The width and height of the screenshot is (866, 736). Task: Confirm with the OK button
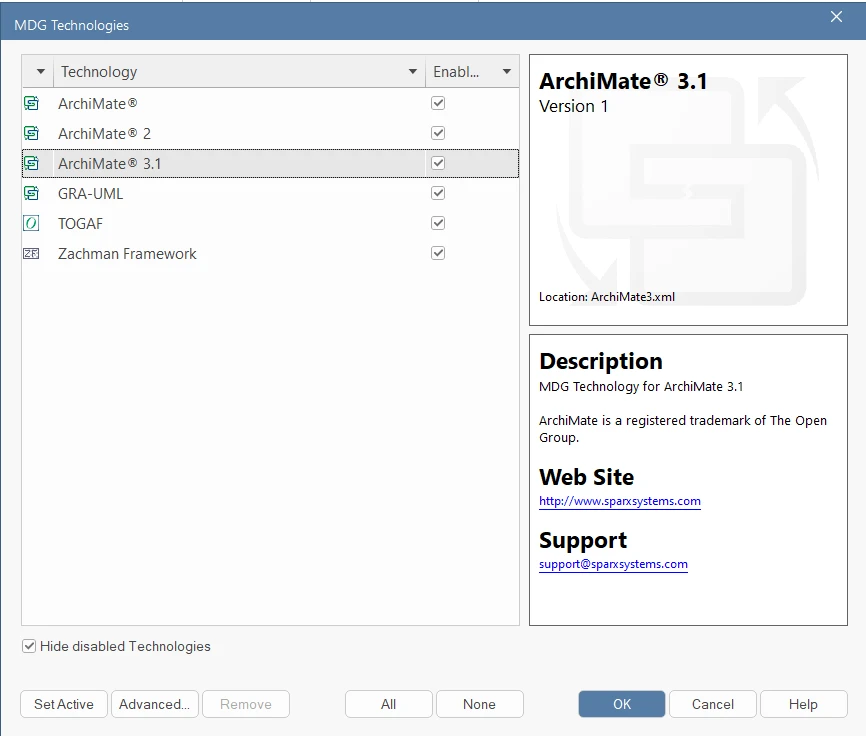[622, 704]
